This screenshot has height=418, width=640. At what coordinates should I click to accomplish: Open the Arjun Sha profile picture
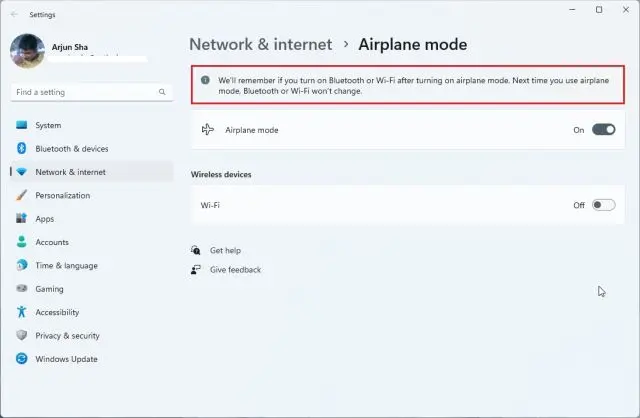[x=27, y=52]
